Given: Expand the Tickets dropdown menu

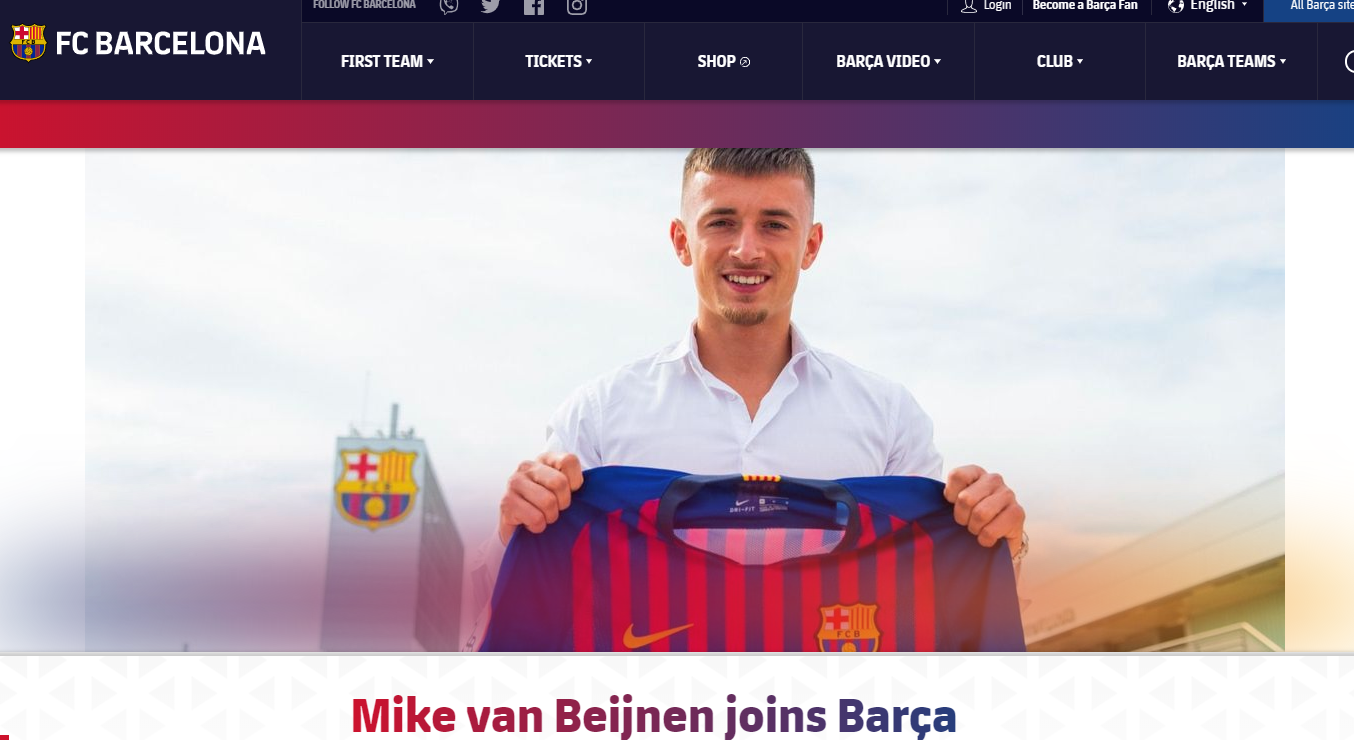Looking at the screenshot, I should tap(559, 61).
